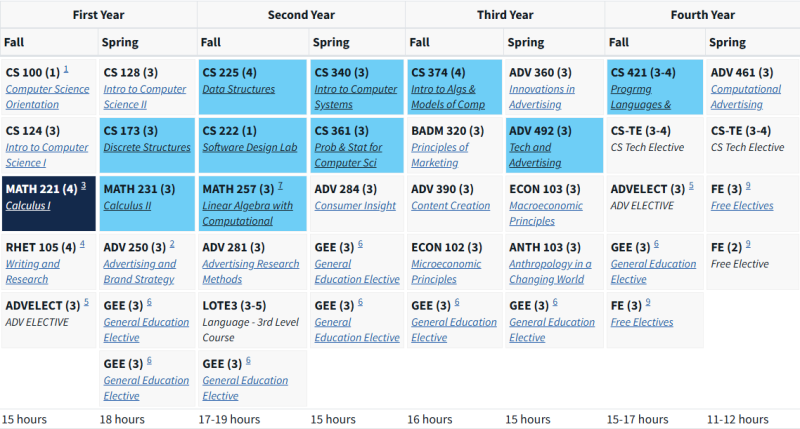This screenshot has height=429, width=800.
Task: Open Innovations in Advertising link
Action: point(542,96)
